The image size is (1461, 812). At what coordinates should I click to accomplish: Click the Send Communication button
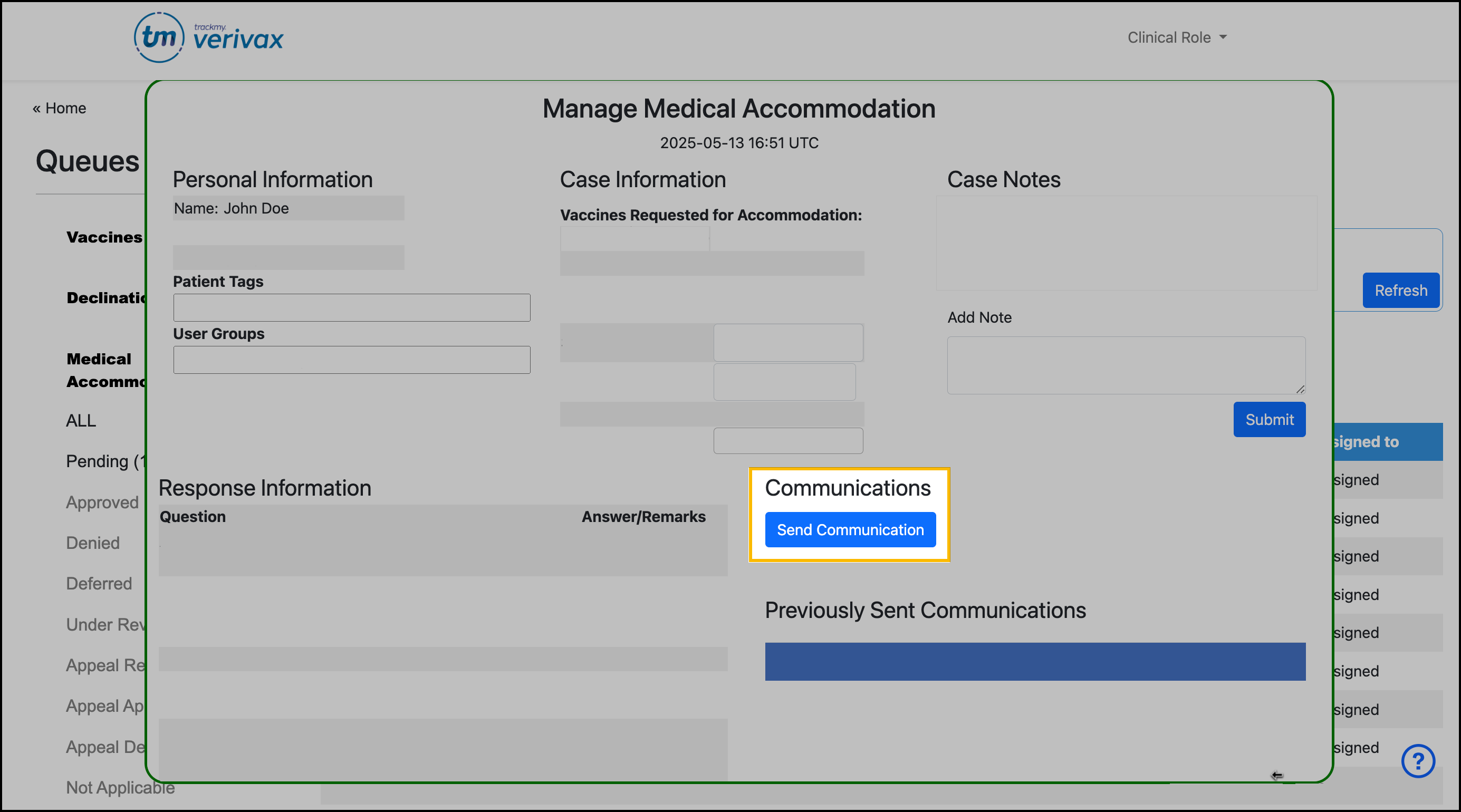[850, 529]
